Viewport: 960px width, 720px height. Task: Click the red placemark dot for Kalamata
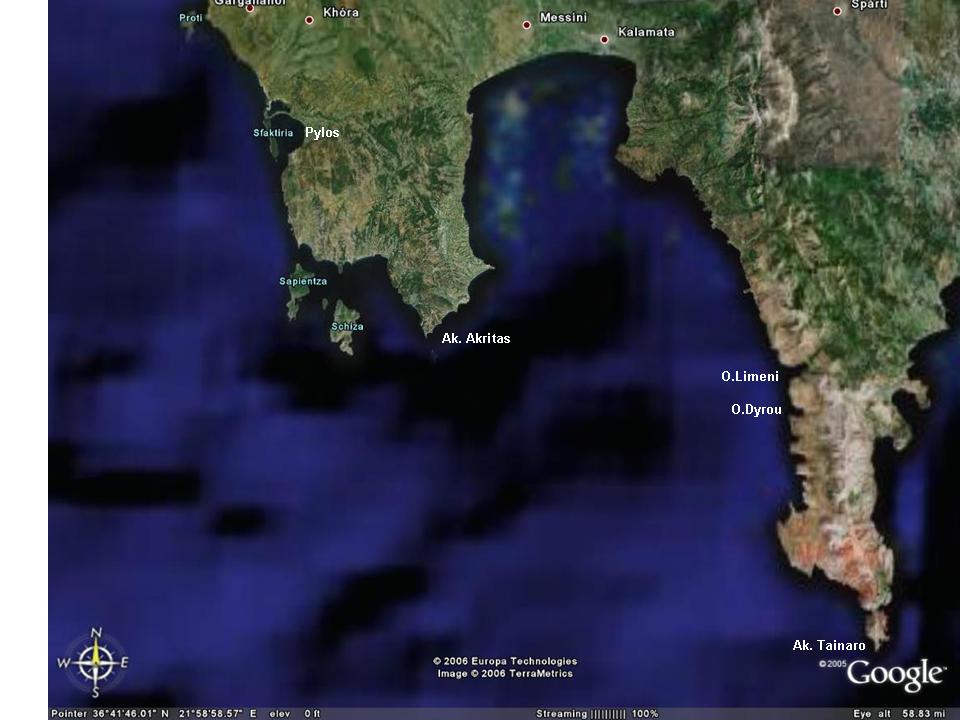pos(604,40)
